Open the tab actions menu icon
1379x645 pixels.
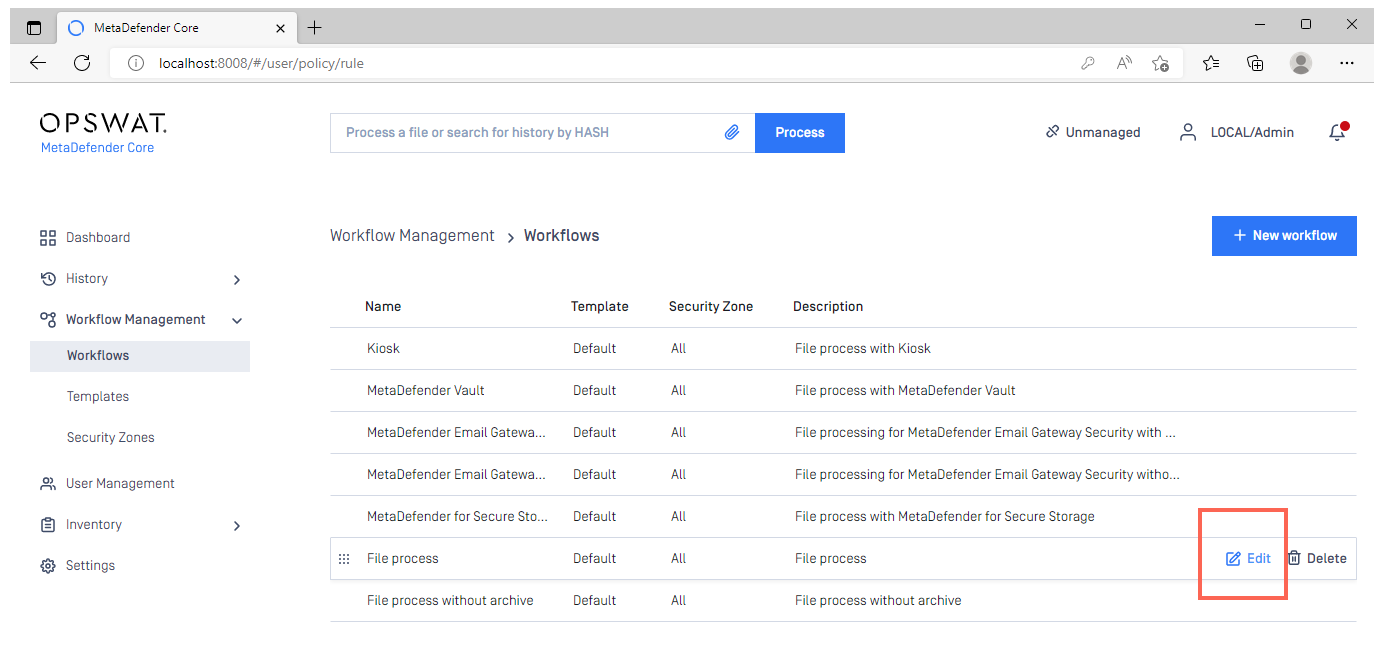(x=34, y=28)
